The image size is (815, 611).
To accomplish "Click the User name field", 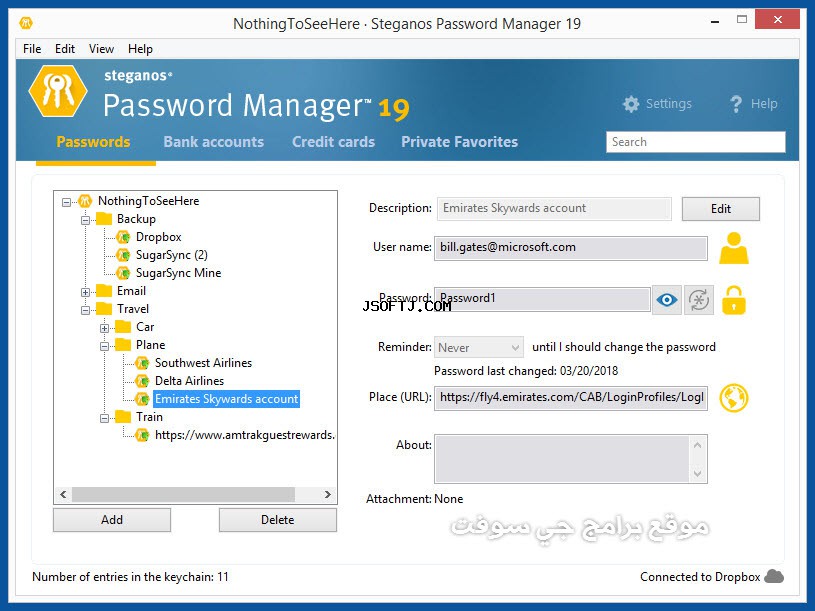I will (571, 248).
